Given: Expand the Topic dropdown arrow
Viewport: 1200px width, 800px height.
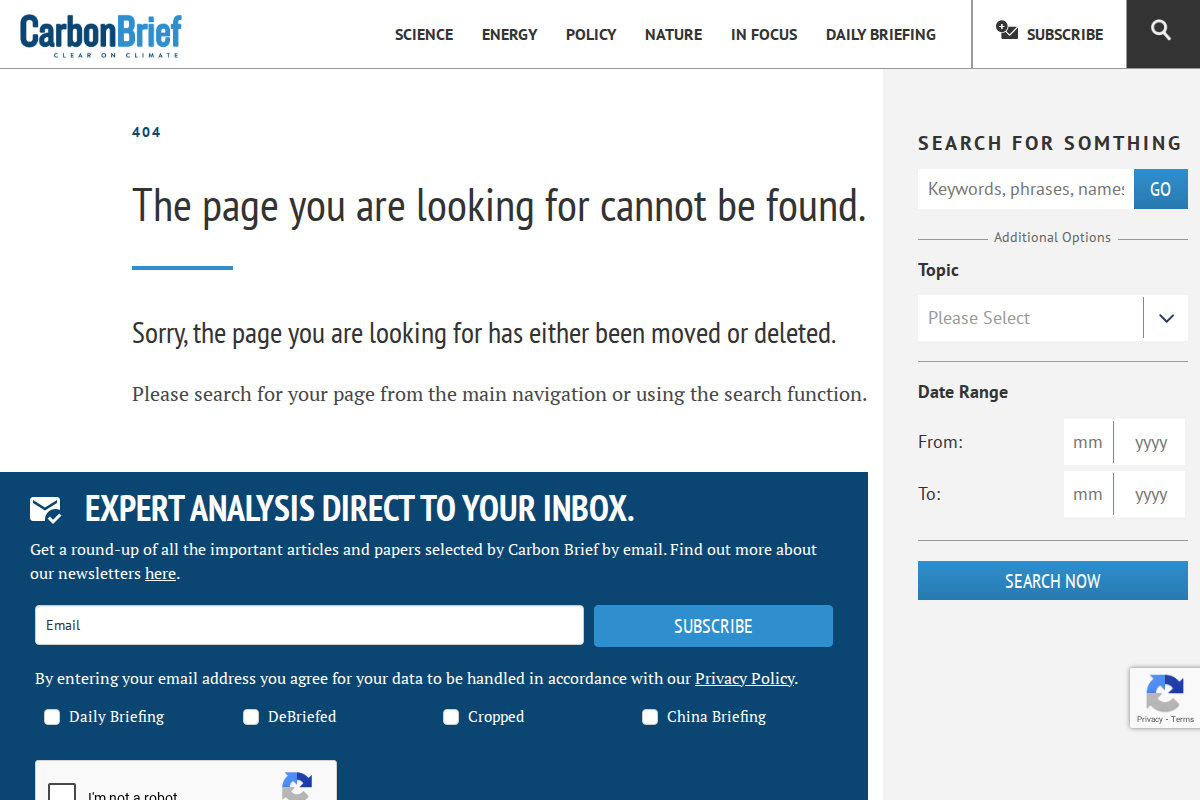Looking at the screenshot, I should [x=1166, y=318].
